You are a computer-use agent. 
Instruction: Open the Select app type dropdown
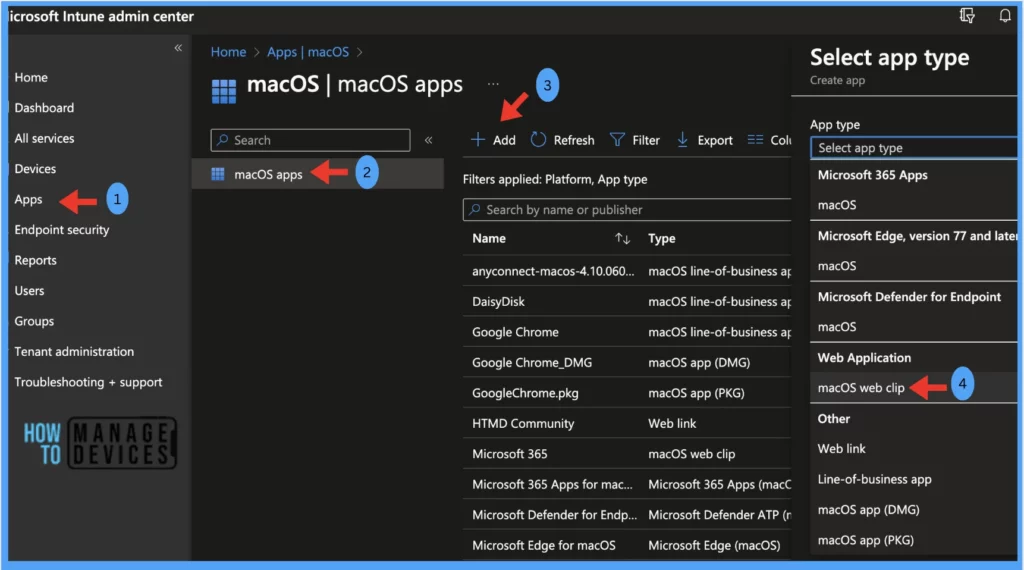914,148
